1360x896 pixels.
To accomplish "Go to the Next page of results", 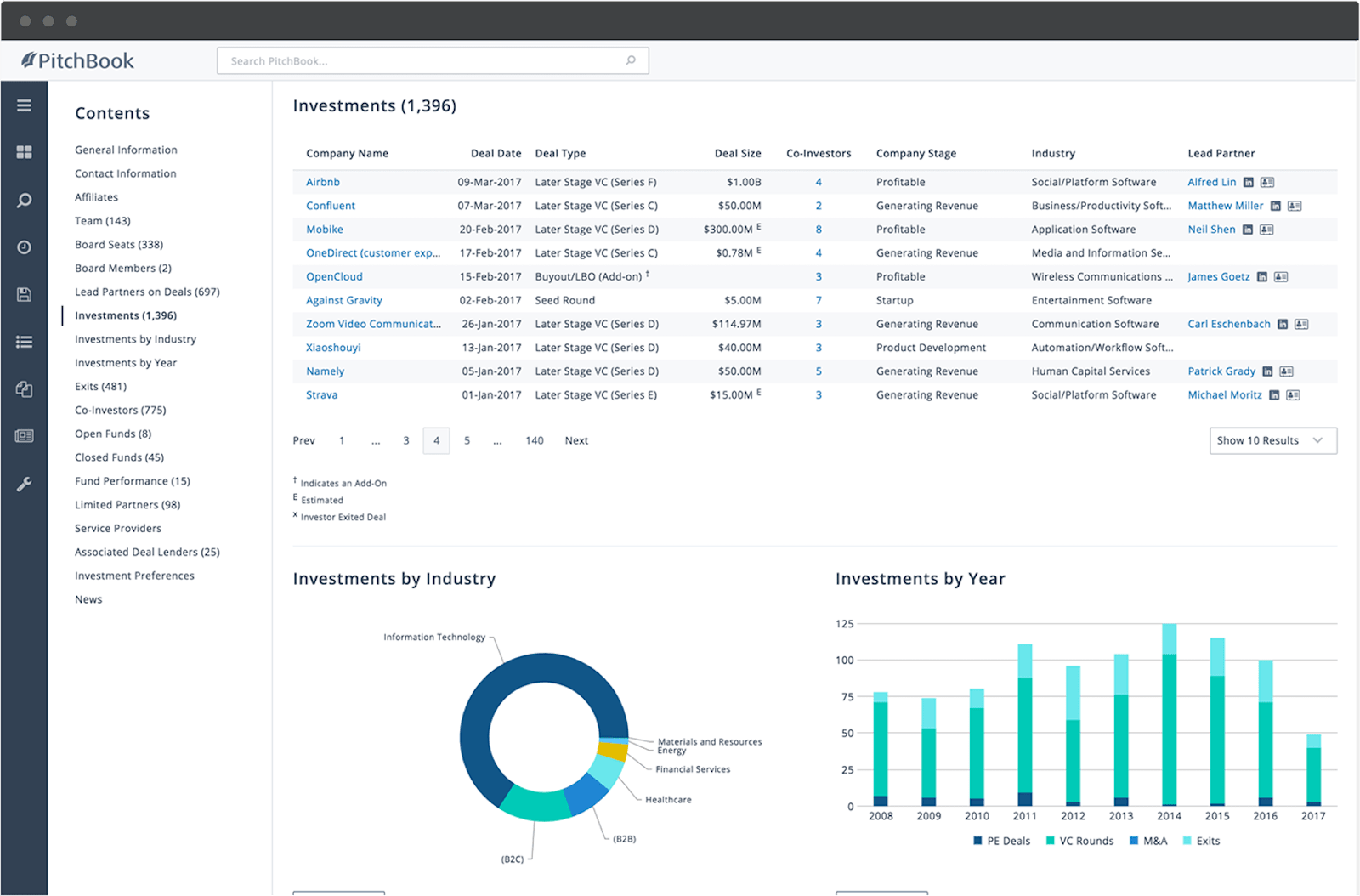I will 576,440.
